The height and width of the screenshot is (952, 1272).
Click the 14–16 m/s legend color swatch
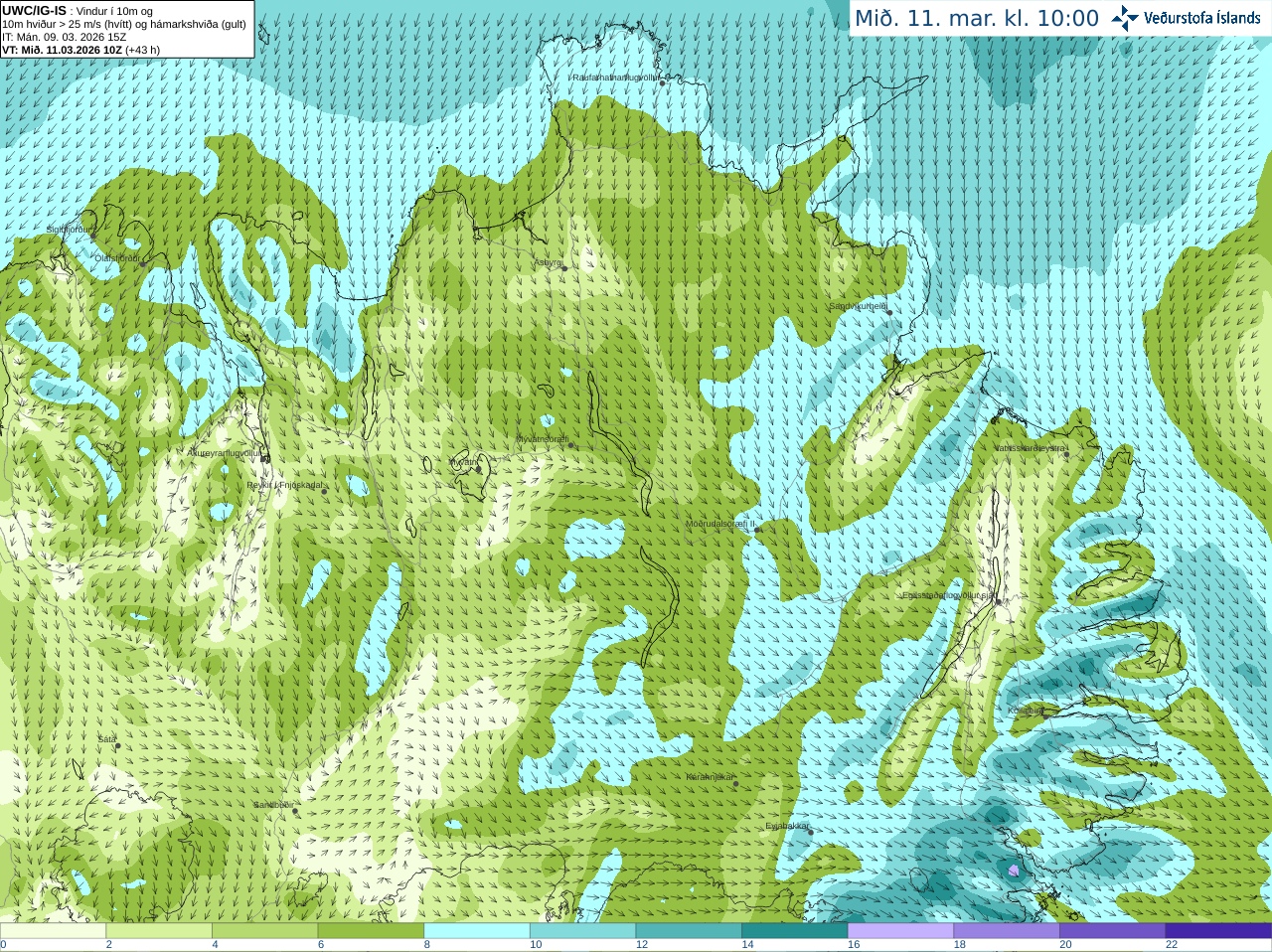coord(795,931)
